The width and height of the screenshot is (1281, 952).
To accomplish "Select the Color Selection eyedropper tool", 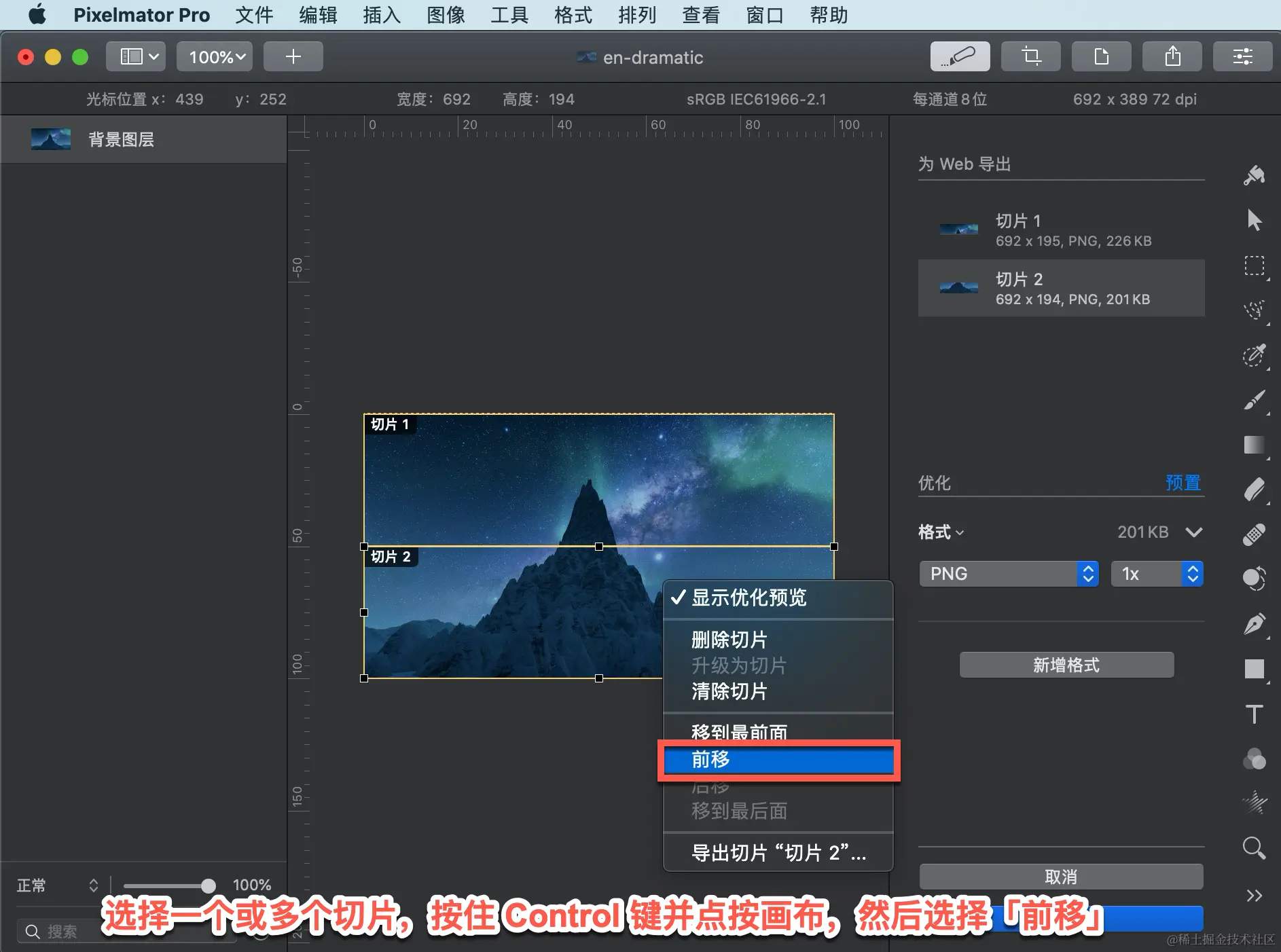I will [x=1254, y=355].
